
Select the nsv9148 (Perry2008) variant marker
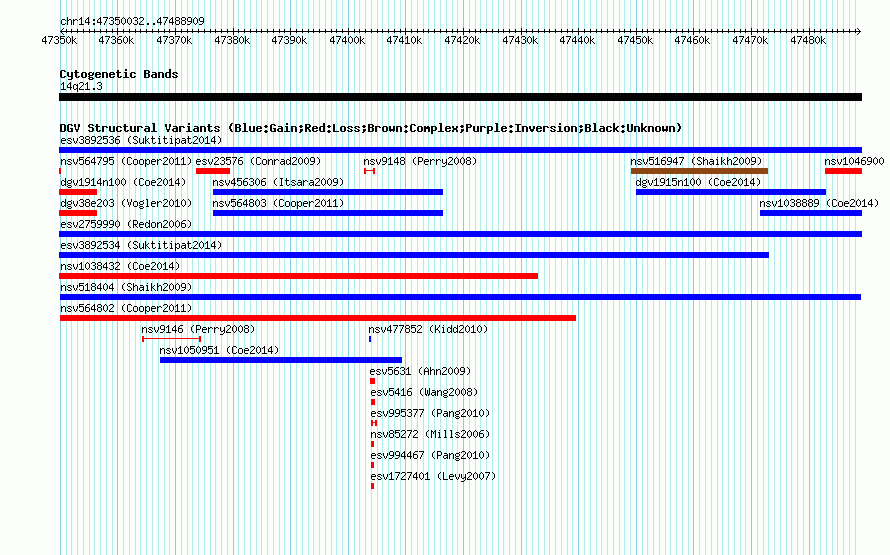[370, 171]
